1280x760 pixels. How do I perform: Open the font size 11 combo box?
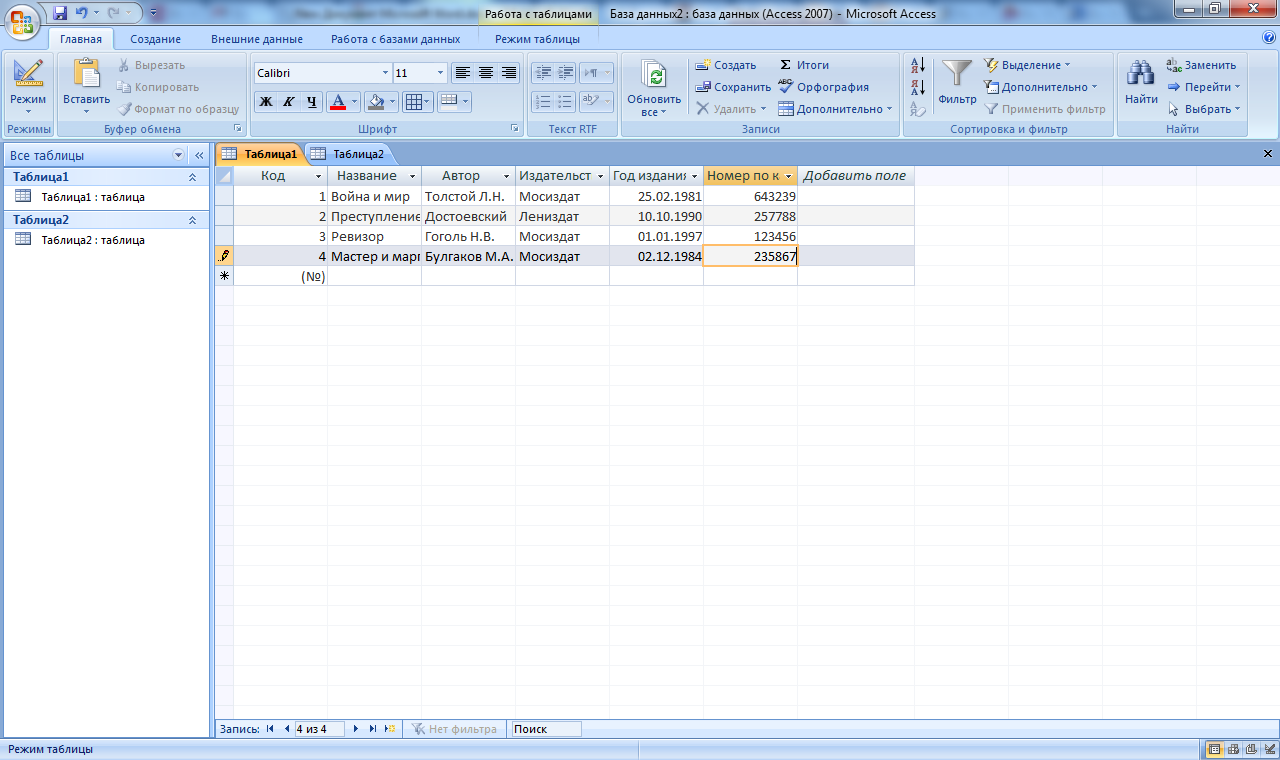420,73
